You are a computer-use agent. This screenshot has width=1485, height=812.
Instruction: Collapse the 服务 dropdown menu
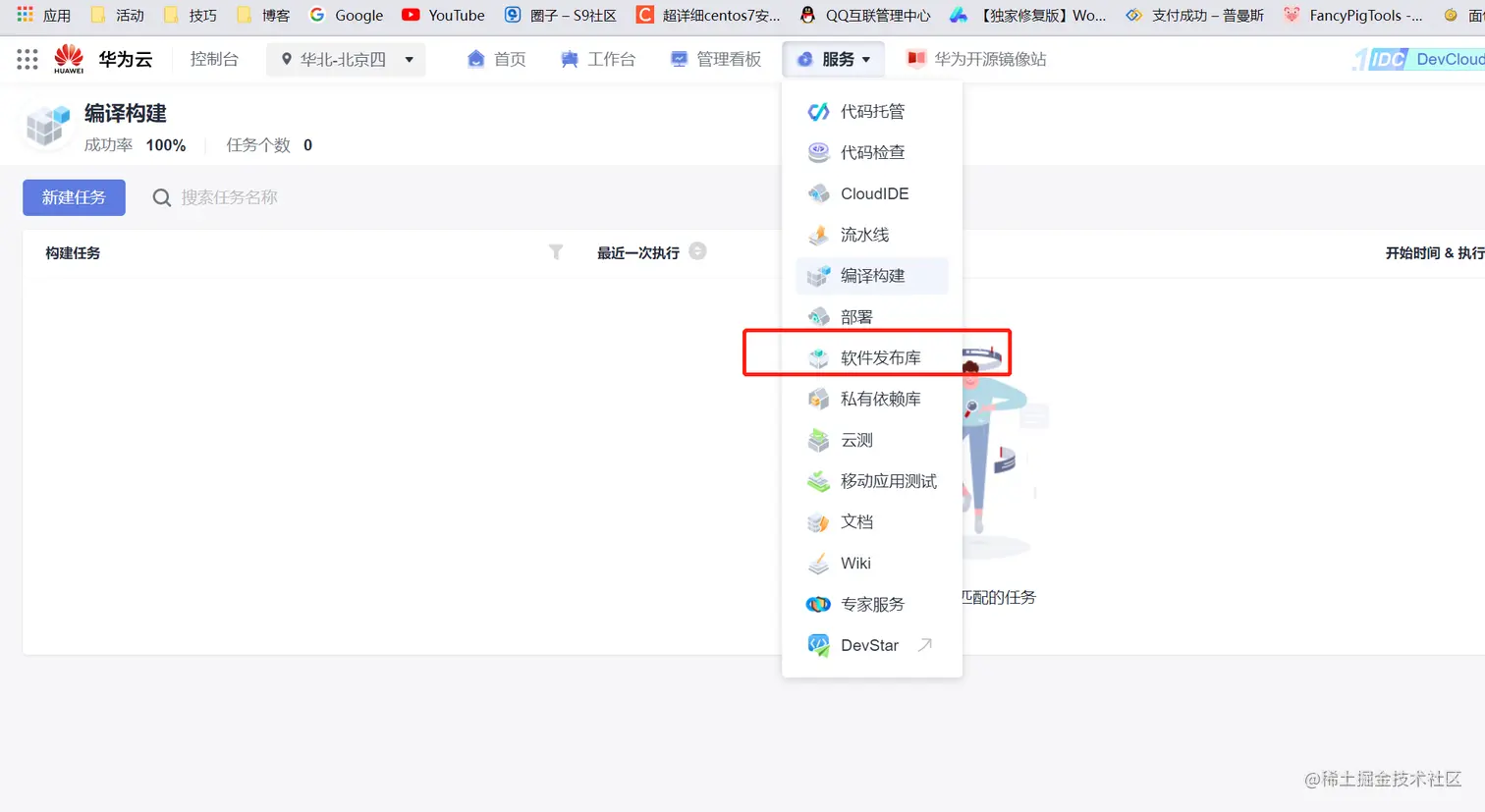(x=834, y=60)
